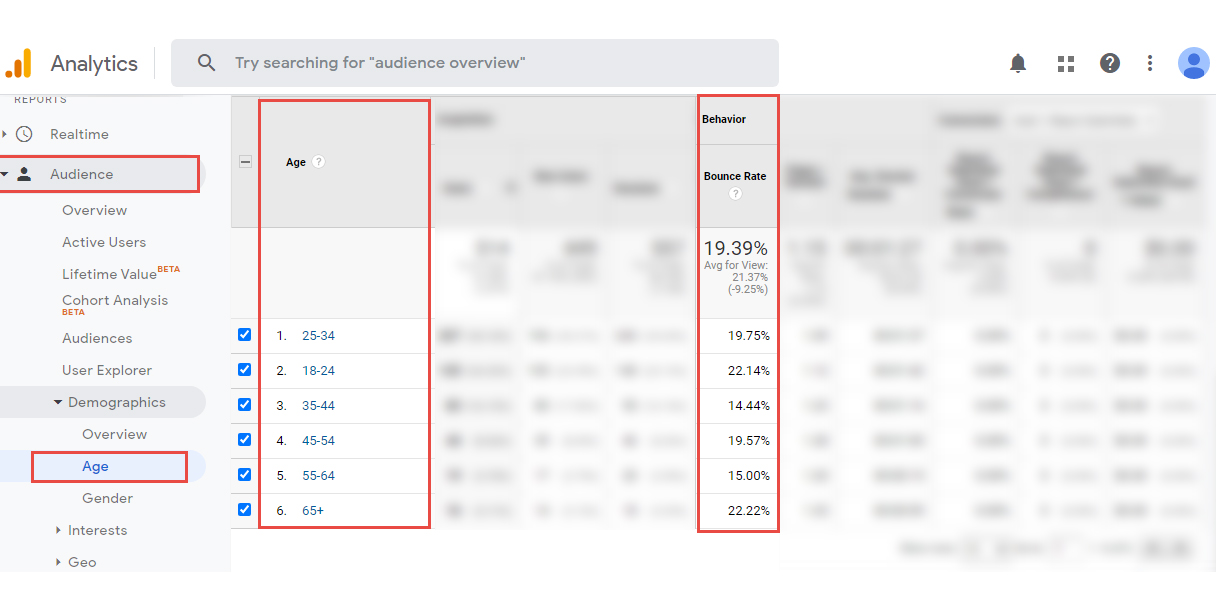Open the notifications bell
This screenshot has height=606, width=1216.
coord(1018,63)
